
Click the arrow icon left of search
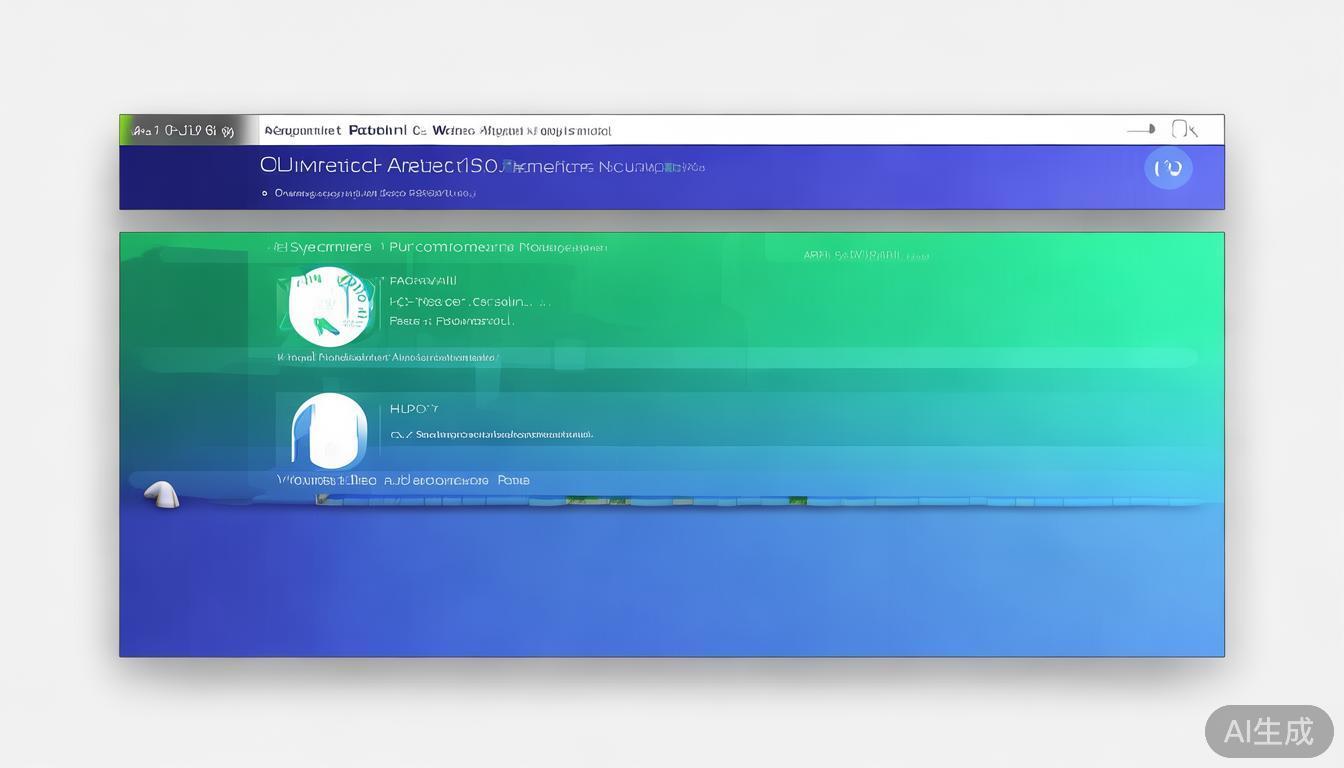coord(1141,129)
